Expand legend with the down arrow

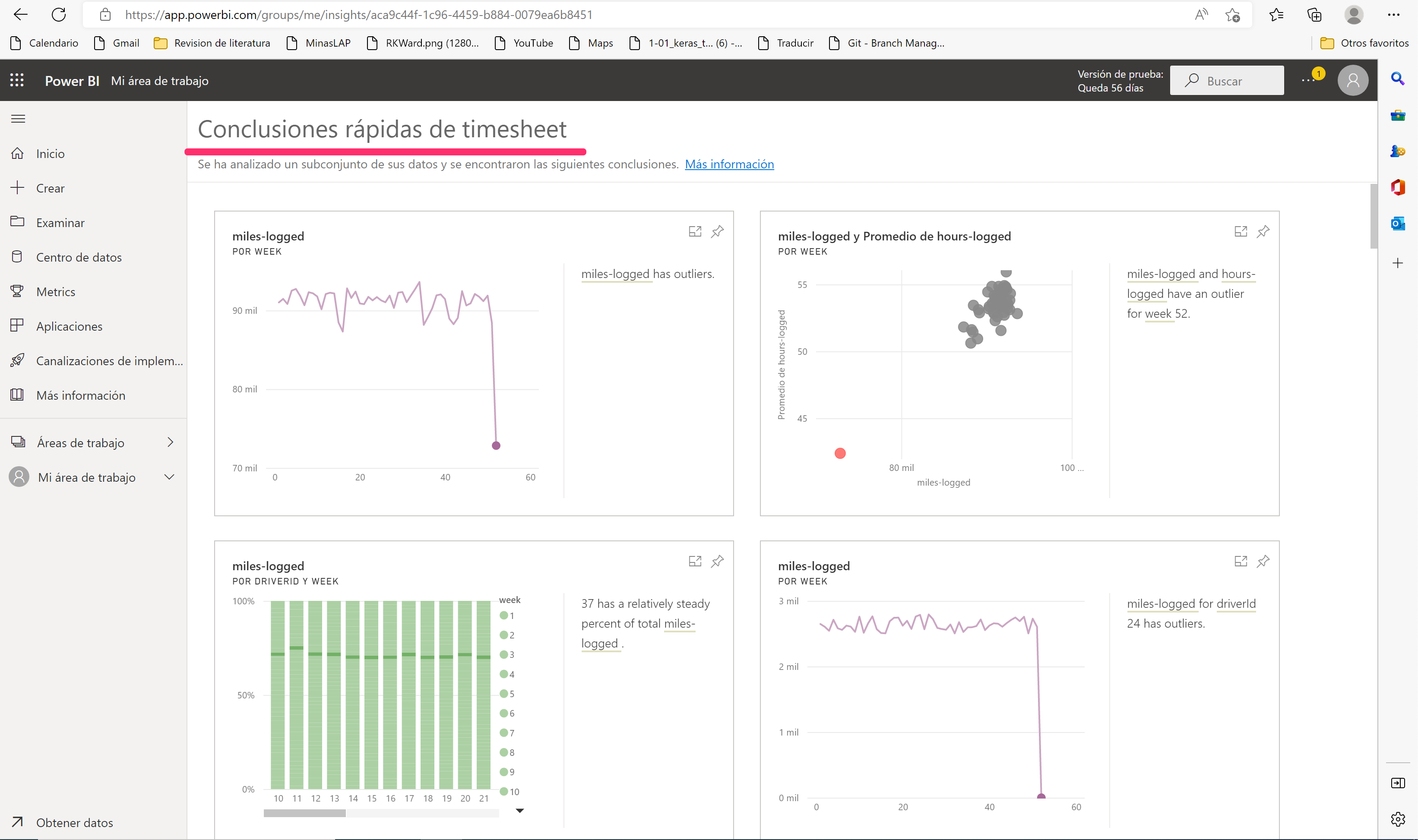point(519,811)
